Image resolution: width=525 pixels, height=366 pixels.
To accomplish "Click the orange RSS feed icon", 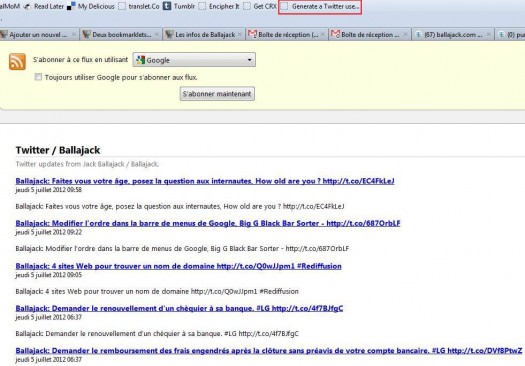I will [x=17, y=62].
